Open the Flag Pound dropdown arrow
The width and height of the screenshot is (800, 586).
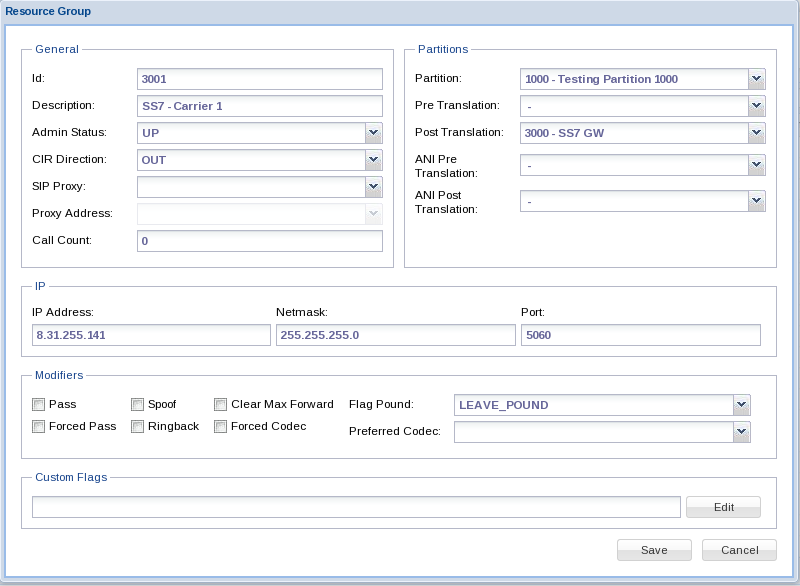click(x=742, y=405)
